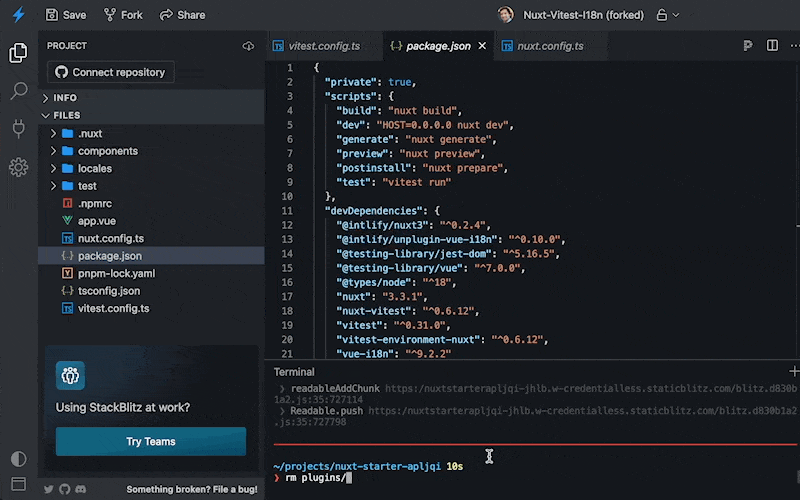
Task: Switch to the nuxt.config.ts editor tab
Action: click(551, 46)
